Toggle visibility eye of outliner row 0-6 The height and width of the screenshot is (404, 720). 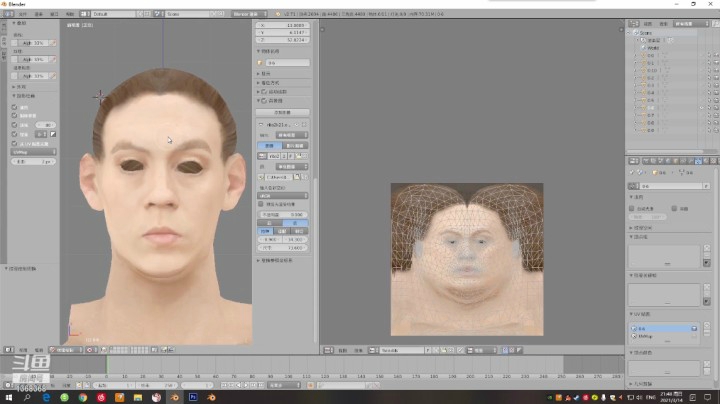tap(701, 108)
